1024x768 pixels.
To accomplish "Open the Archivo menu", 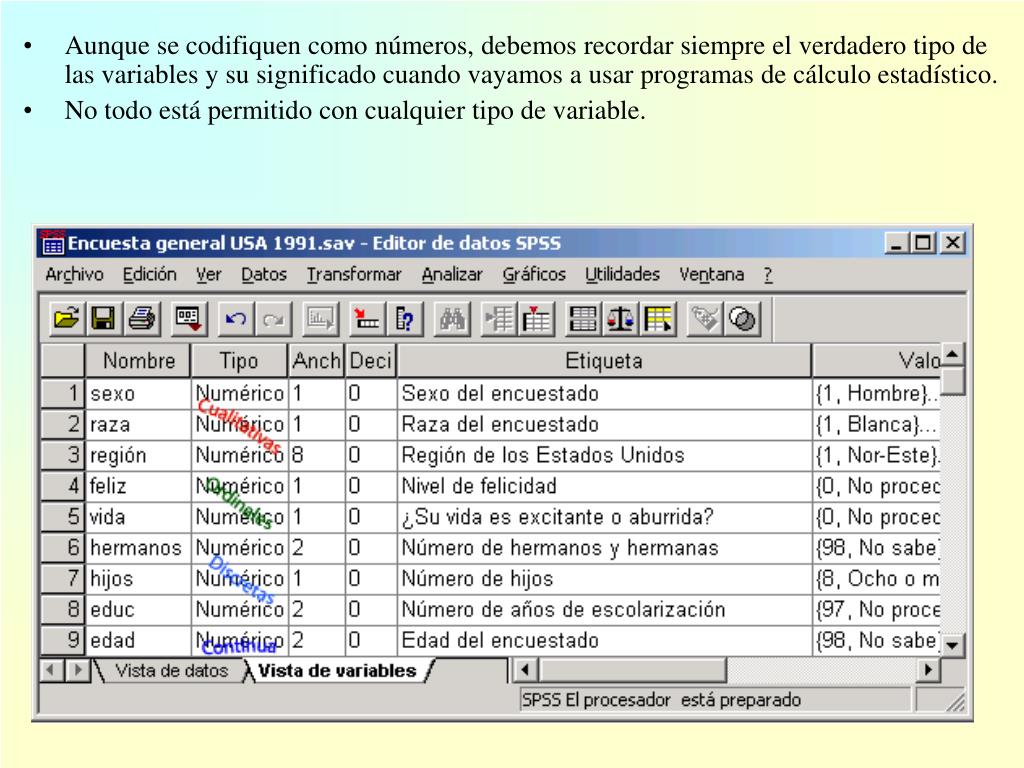I will 74,274.
